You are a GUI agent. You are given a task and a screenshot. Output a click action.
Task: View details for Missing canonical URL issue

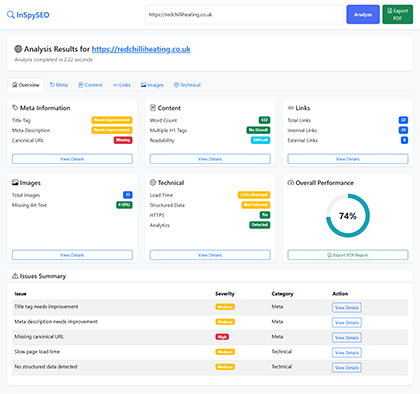click(347, 337)
